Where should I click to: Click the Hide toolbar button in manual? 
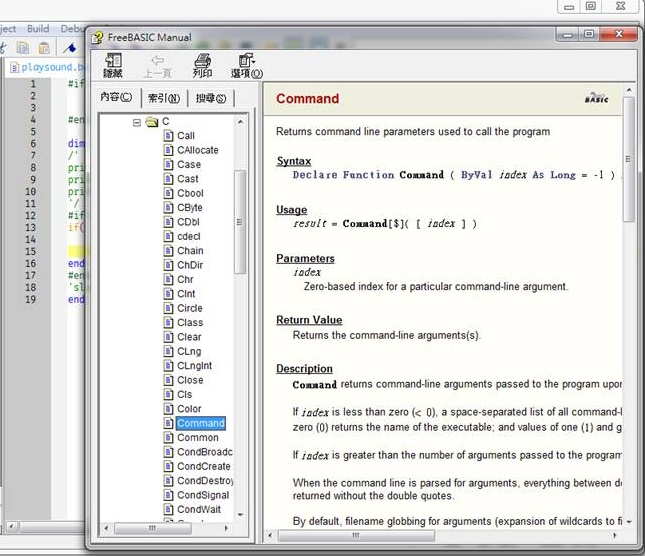[x=113, y=65]
